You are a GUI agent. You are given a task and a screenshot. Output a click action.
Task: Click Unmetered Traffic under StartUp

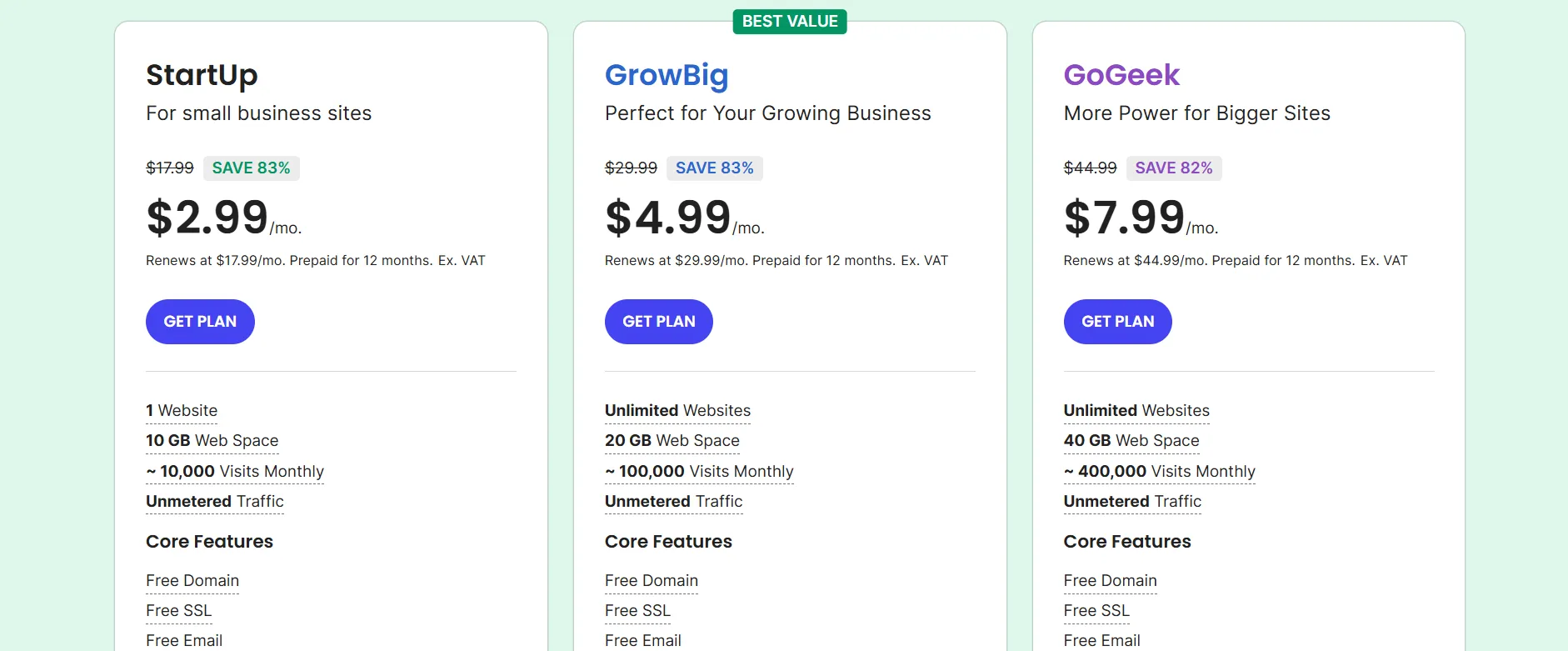pos(214,501)
